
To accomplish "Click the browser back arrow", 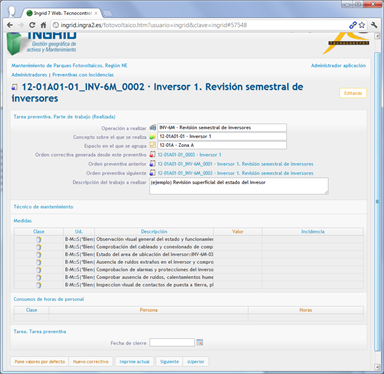I will click(10, 25).
